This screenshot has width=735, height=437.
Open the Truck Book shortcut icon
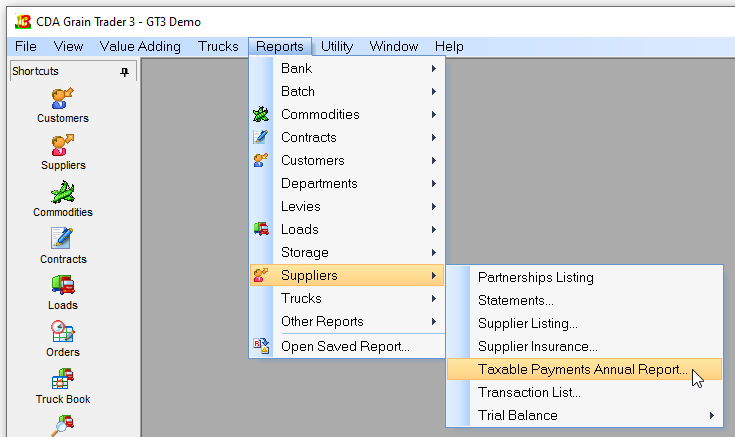pyautogui.click(x=63, y=379)
